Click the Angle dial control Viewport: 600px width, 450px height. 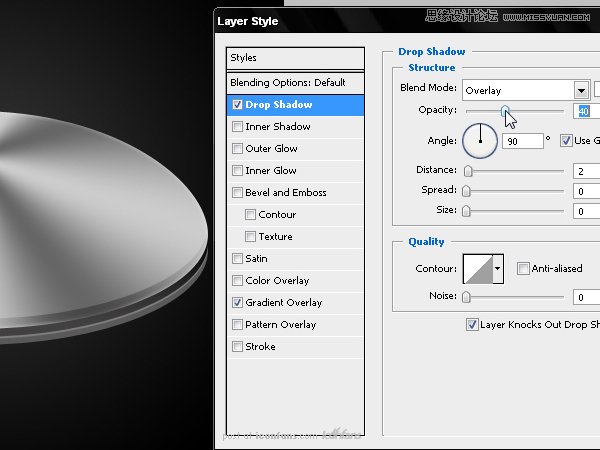tap(480, 141)
